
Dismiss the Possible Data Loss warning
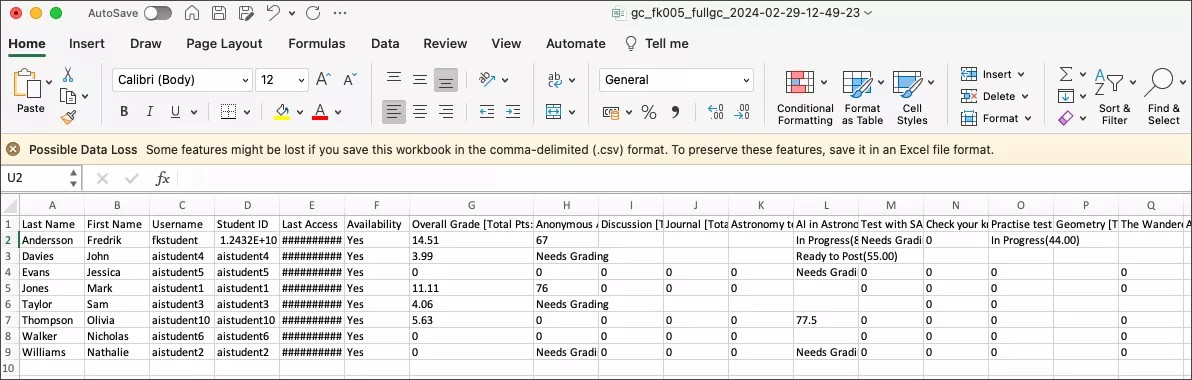[x=13, y=150]
